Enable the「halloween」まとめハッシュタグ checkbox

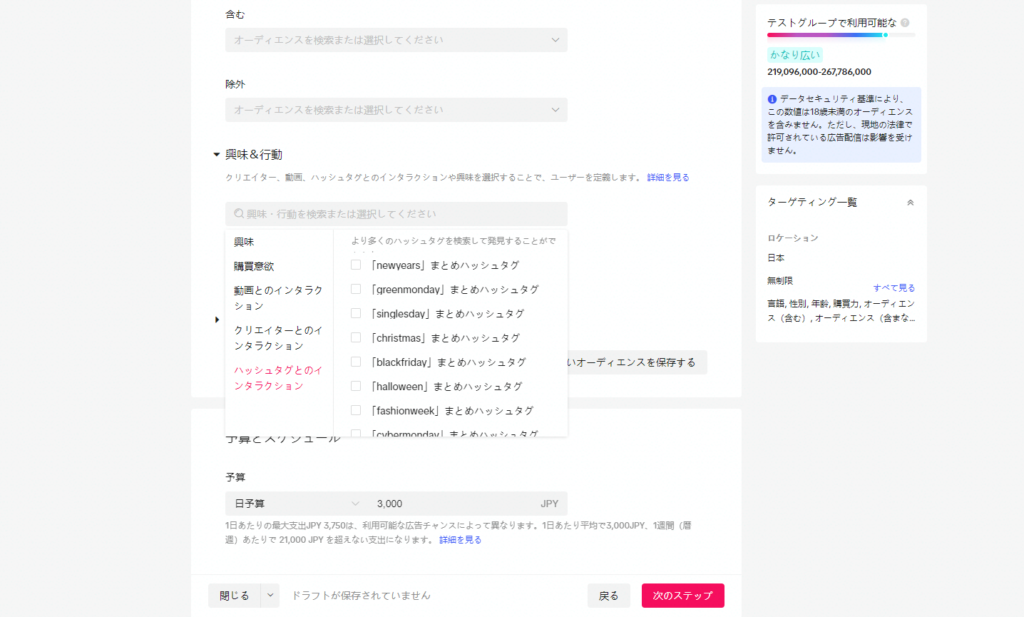point(356,386)
